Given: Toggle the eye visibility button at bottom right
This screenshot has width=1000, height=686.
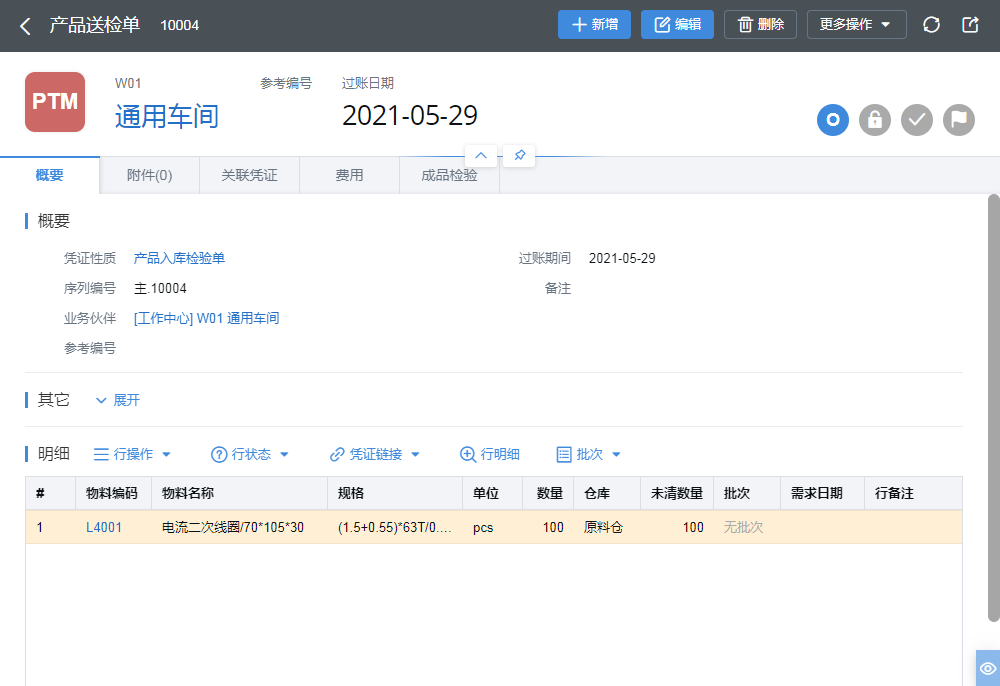Looking at the screenshot, I should 988,668.
